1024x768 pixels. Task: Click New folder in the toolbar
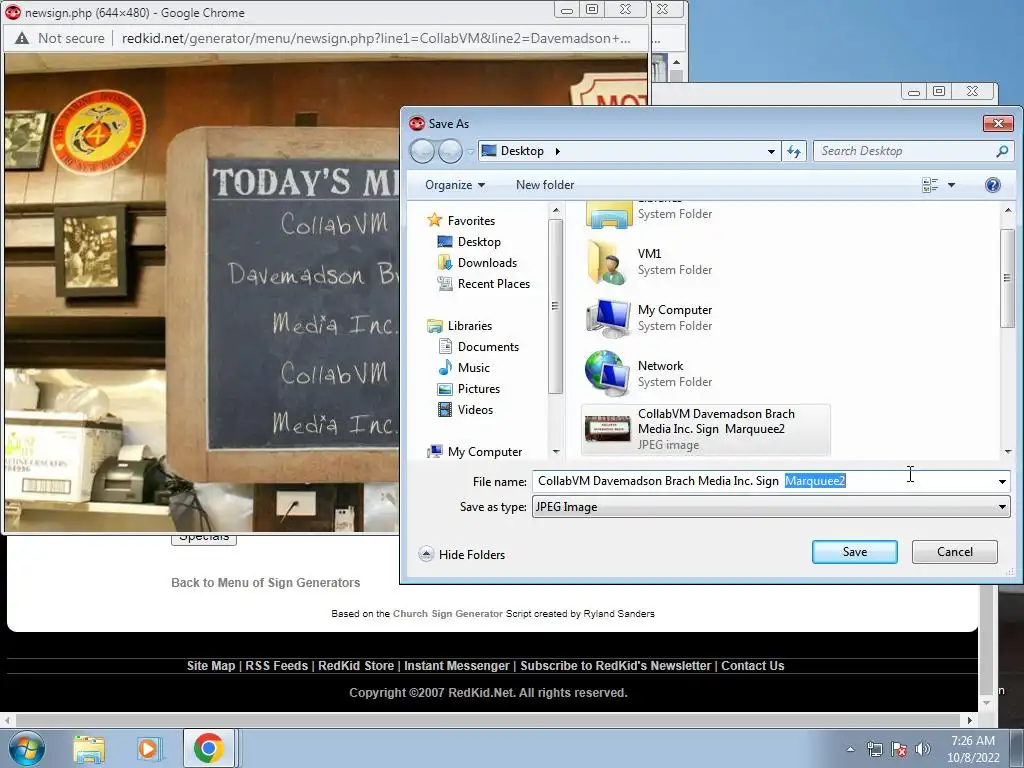[x=545, y=185]
